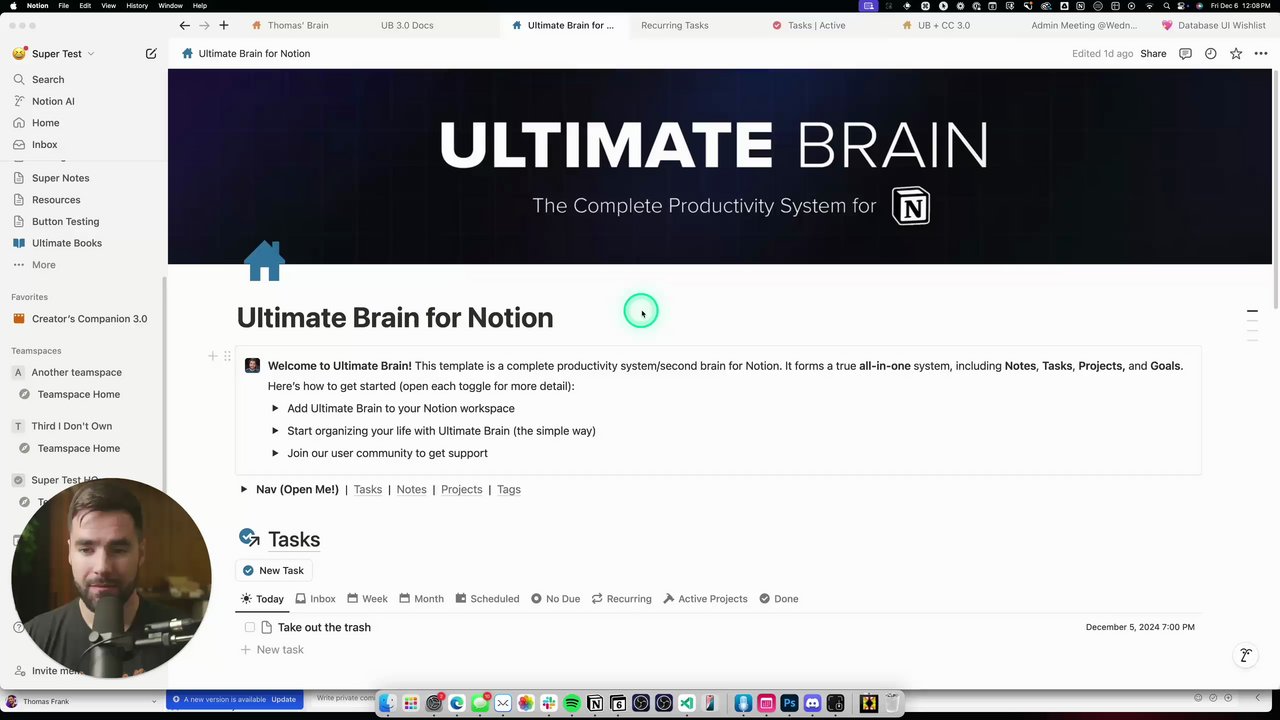Screen dimensions: 1280x720
Task: Open a new tab with plus icon
Action: (x=223, y=25)
